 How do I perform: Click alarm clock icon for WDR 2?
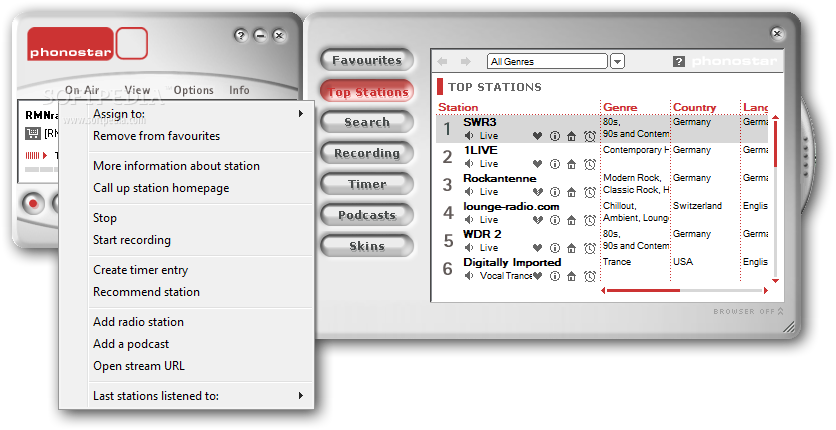coord(590,248)
